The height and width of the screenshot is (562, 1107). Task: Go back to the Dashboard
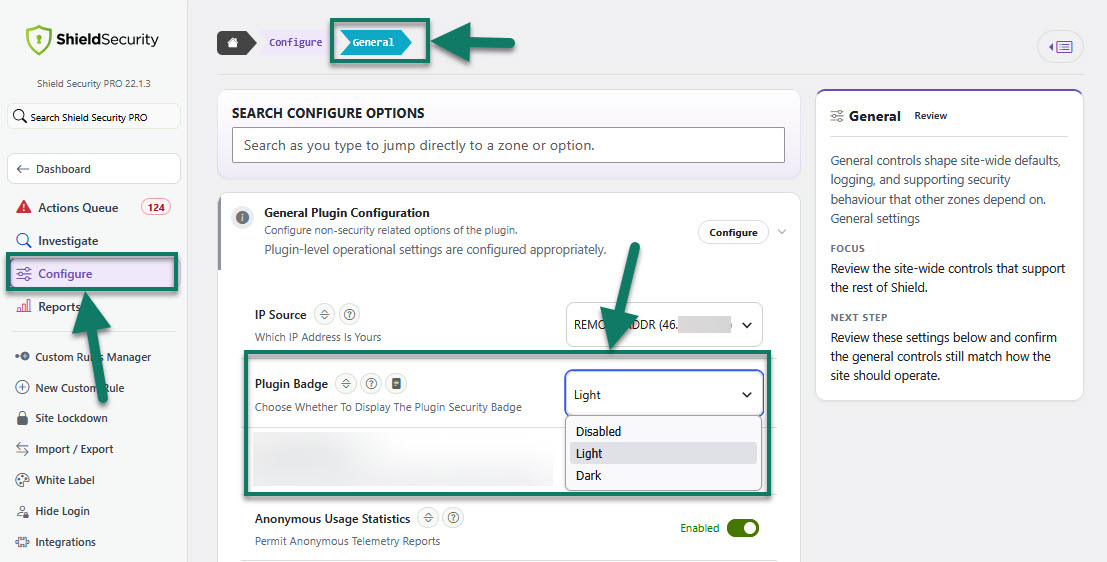94,169
